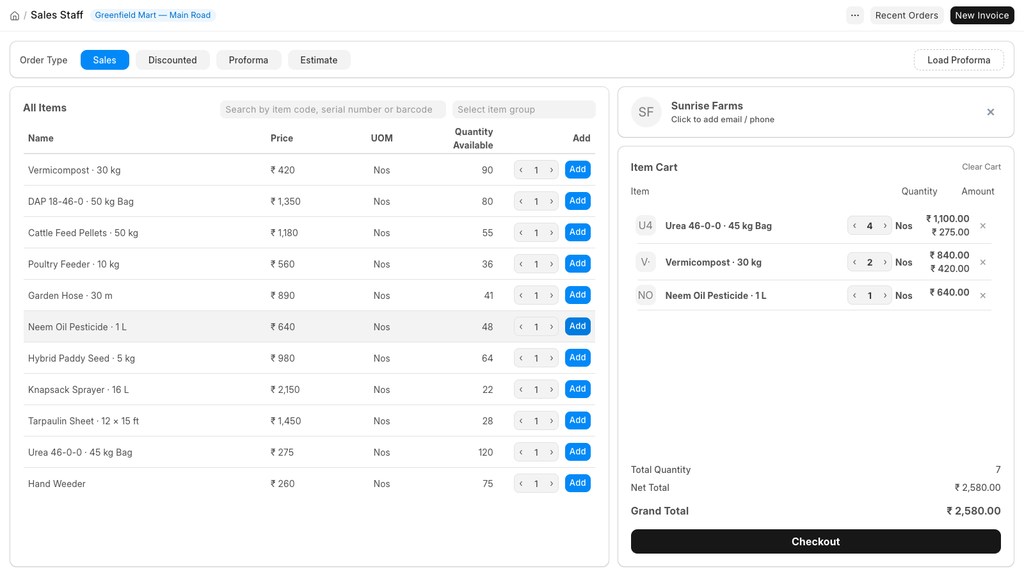Add Vermicompost 30 kg to cart
This screenshot has width=1024, height=576.
[x=577, y=170]
